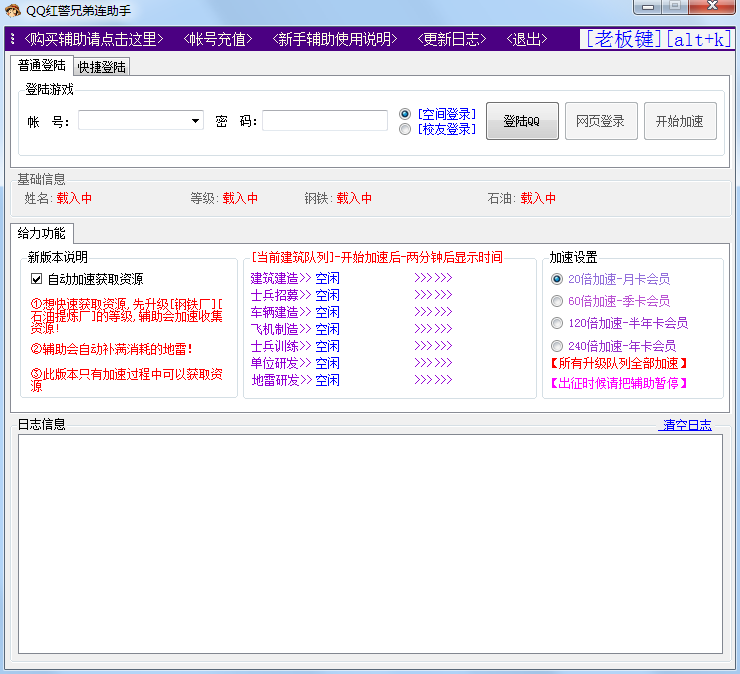Click the 钢铁: 载入中 info field
740x674 pixels.
338,198
